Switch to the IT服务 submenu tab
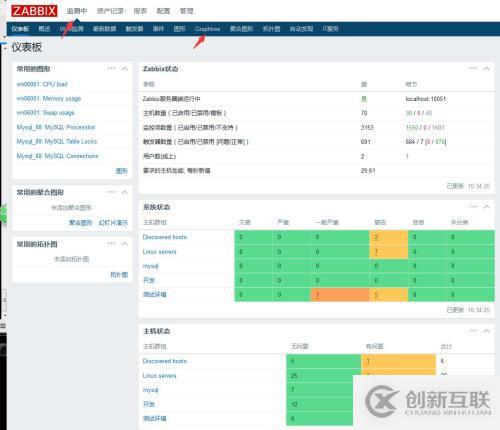 pyautogui.click(x=330, y=29)
